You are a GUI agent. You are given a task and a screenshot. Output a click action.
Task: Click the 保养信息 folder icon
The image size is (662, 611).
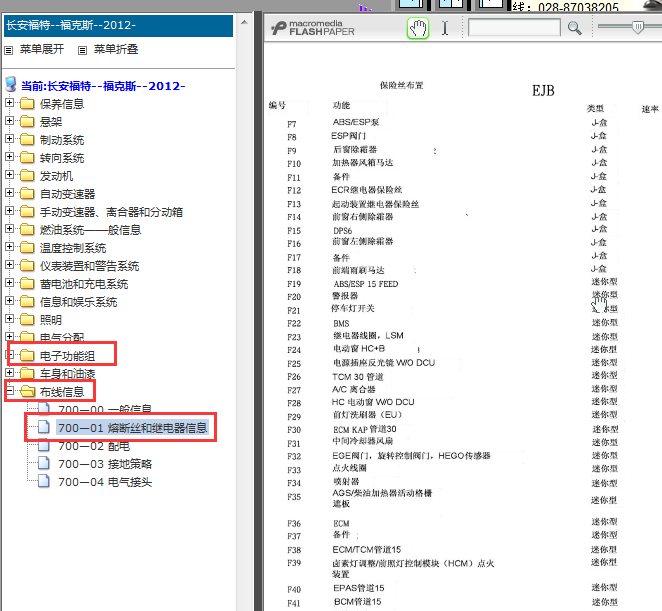[27, 103]
